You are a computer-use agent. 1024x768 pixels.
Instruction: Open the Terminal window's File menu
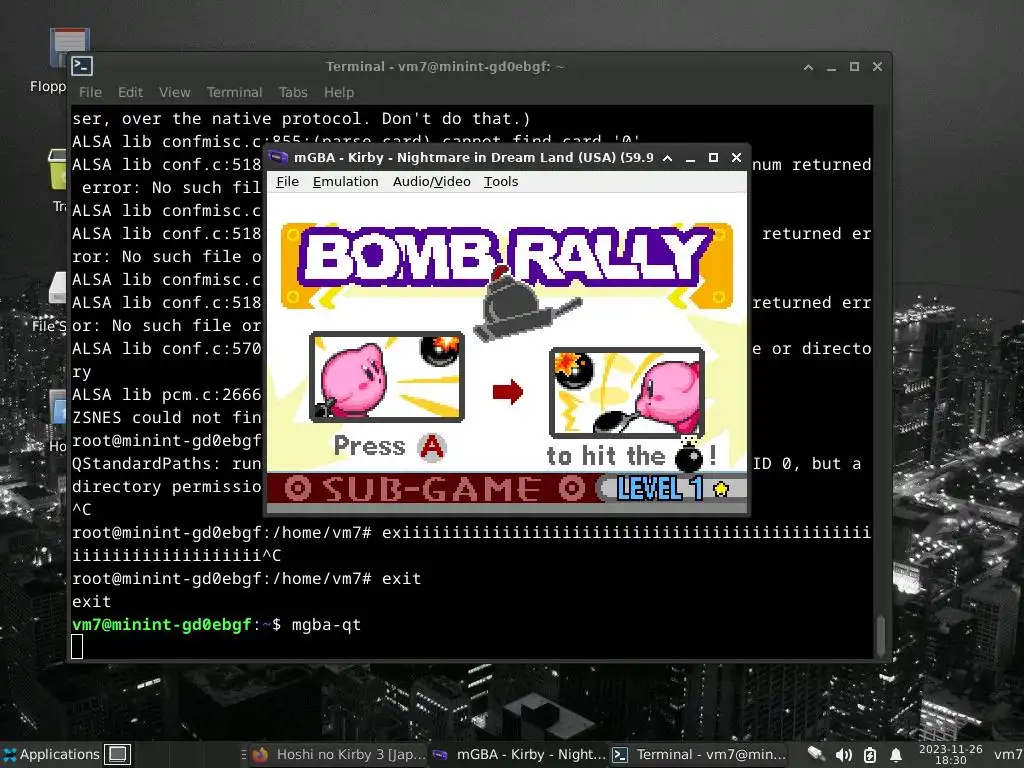click(x=90, y=92)
